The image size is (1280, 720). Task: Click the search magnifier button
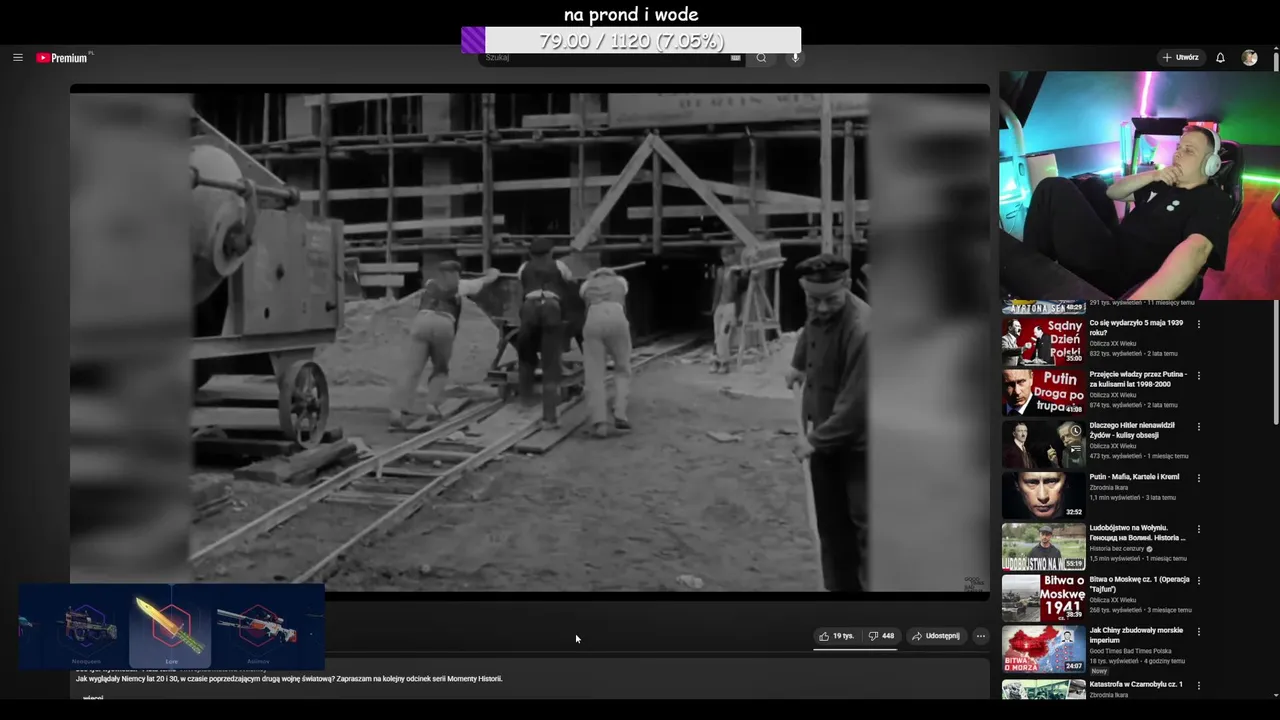click(x=762, y=58)
